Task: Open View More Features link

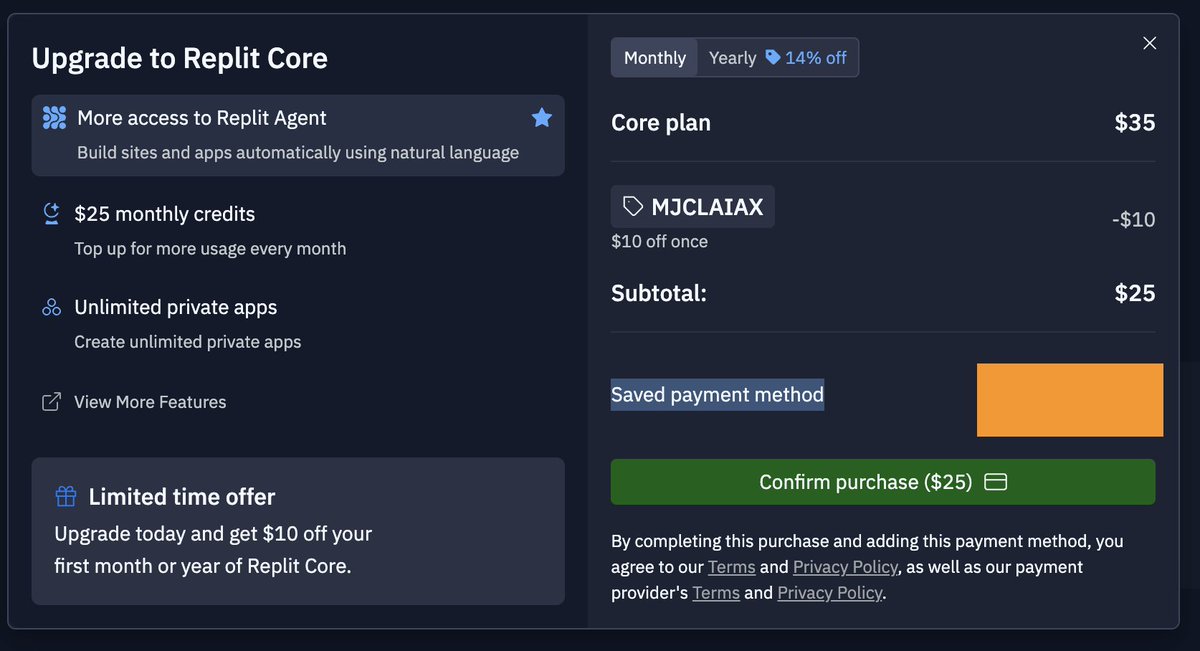Action: (150, 402)
